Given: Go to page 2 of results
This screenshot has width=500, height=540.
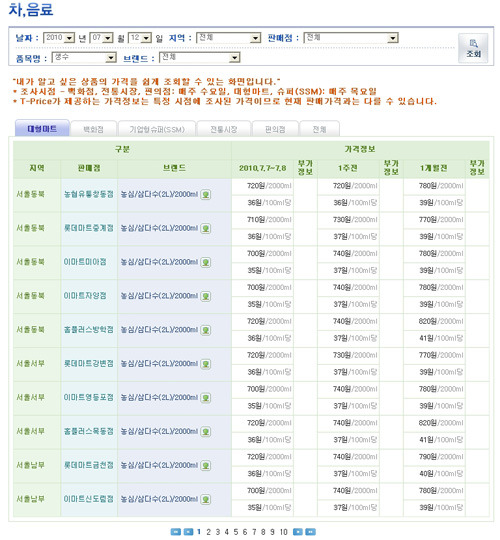Looking at the screenshot, I should [208, 532].
